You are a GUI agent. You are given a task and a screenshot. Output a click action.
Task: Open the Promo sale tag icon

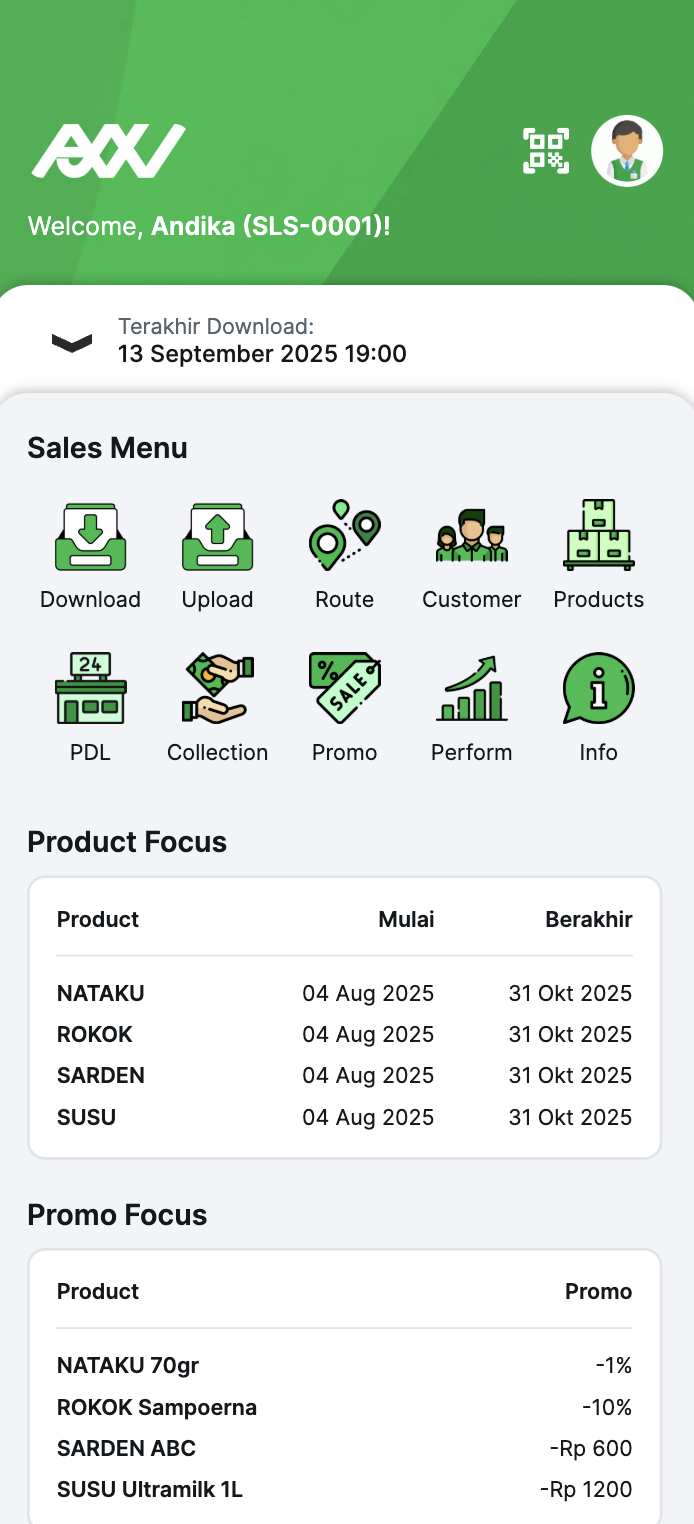tap(345, 689)
